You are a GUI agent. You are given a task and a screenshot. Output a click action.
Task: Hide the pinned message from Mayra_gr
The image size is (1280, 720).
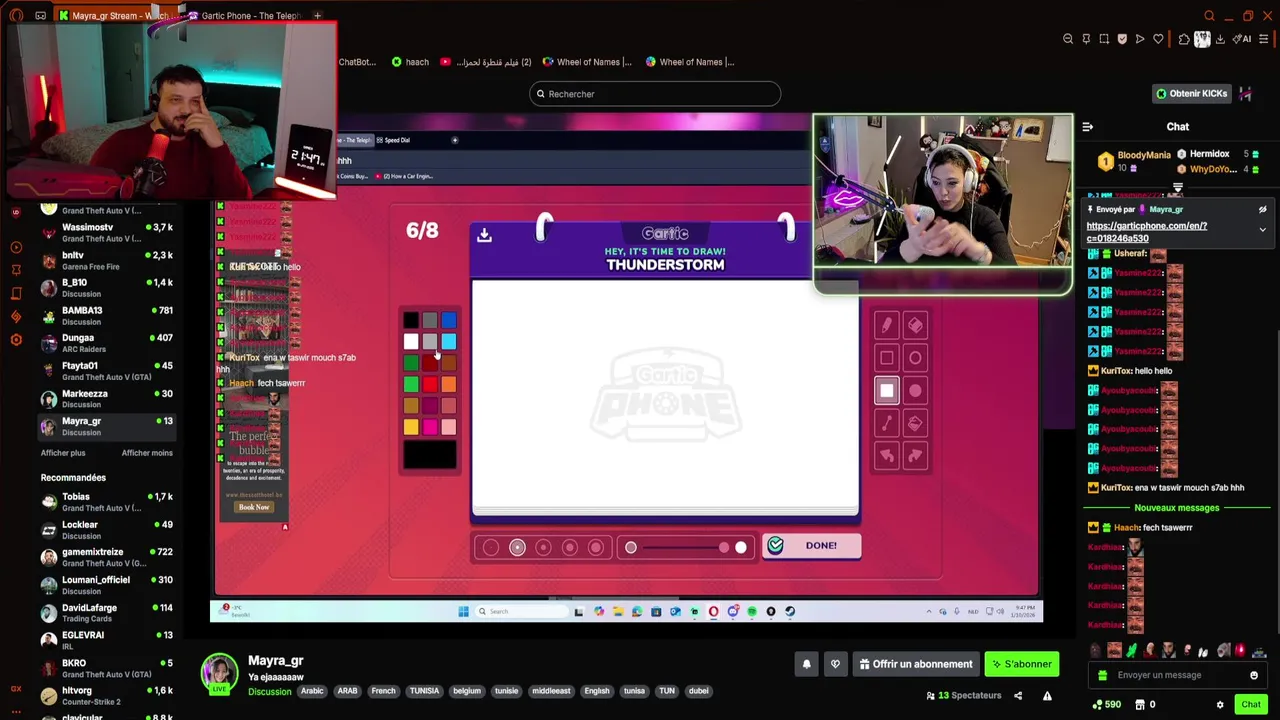tap(1262, 210)
